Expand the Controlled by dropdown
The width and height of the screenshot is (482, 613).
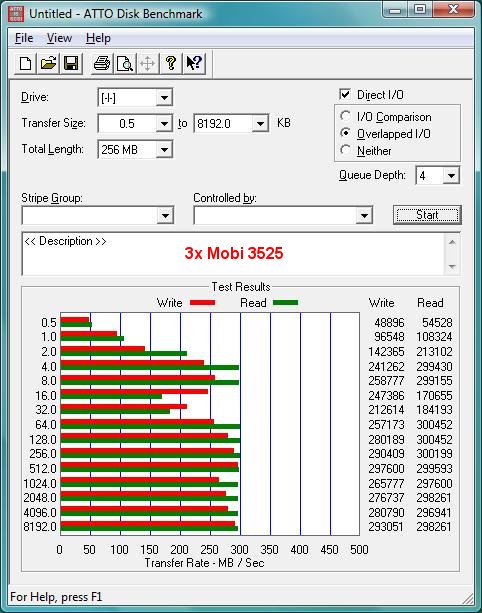point(364,215)
